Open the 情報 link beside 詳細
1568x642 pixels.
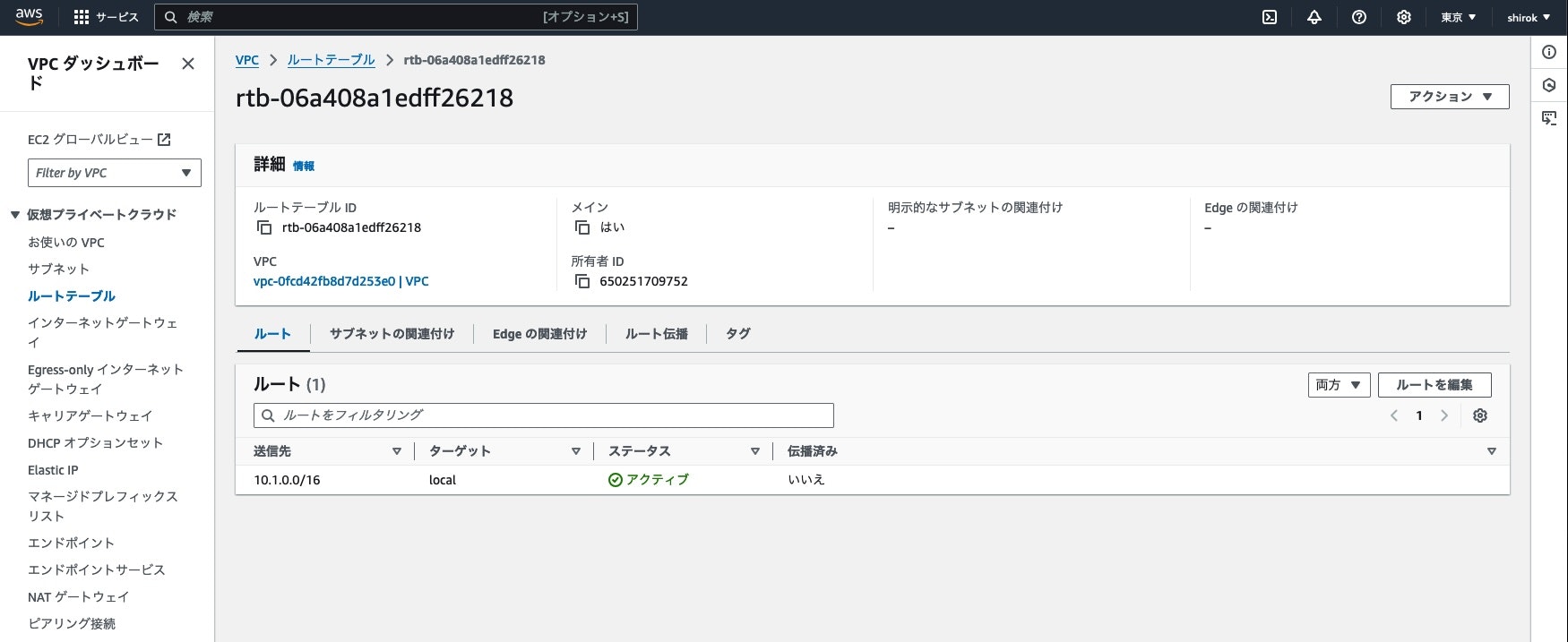[x=304, y=166]
